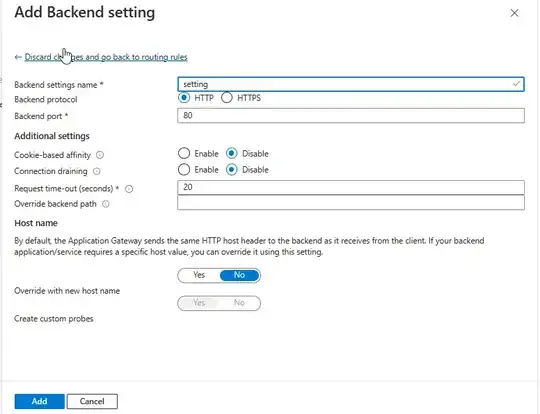Close the Add Backend setting panel
540x414 pixels.
pos(514,13)
